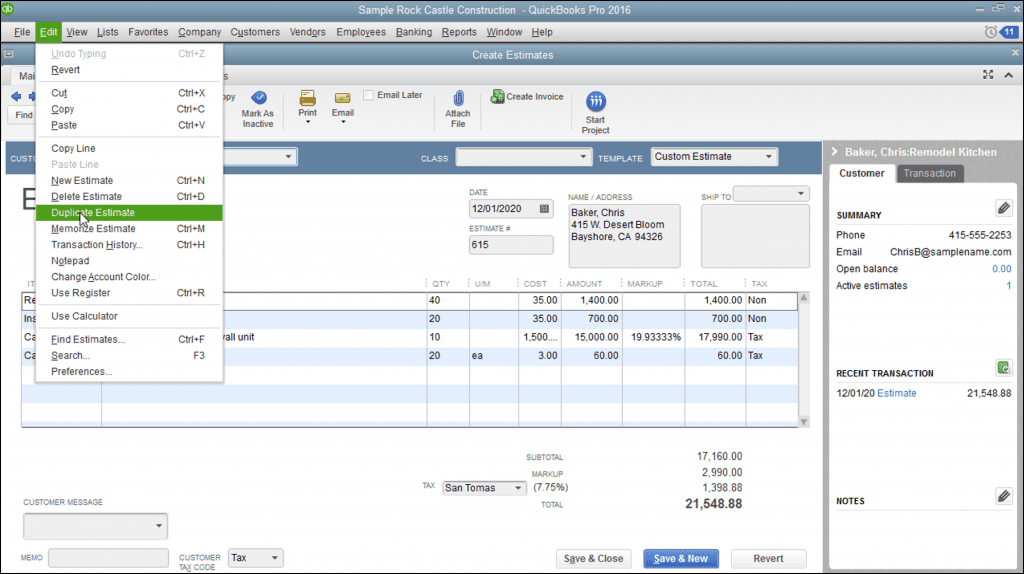Image resolution: width=1024 pixels, height=574 pixels.
Task: Click the Print toolbar icon
Action: point(308,98)
